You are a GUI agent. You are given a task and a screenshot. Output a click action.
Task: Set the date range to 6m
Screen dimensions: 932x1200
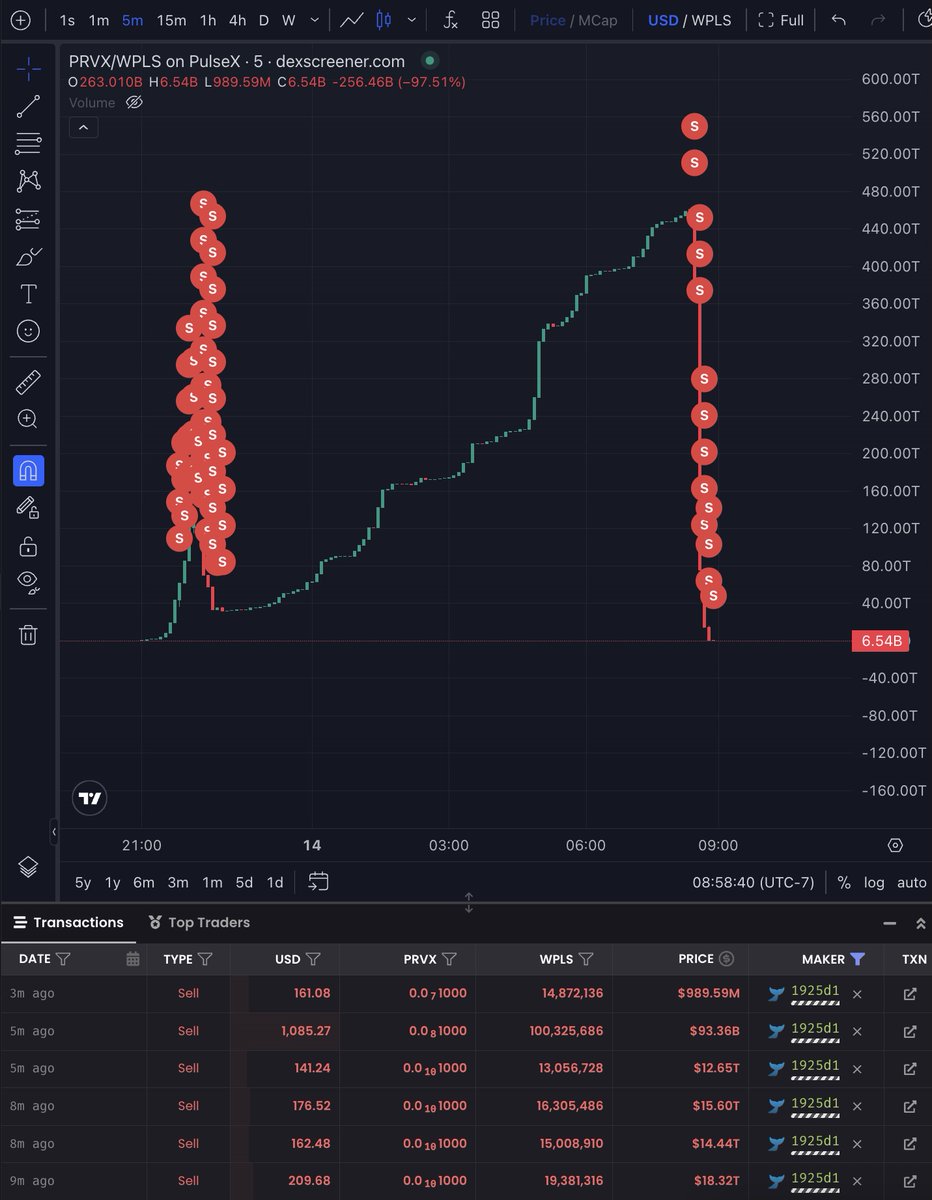(x=144, y=882)
